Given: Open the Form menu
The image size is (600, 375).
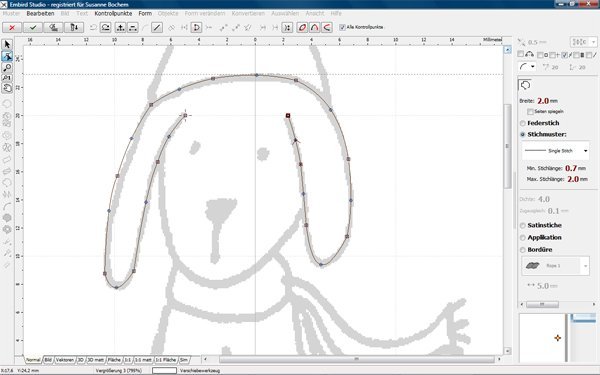Looking at the screenshot, I should tap(145, 13).
